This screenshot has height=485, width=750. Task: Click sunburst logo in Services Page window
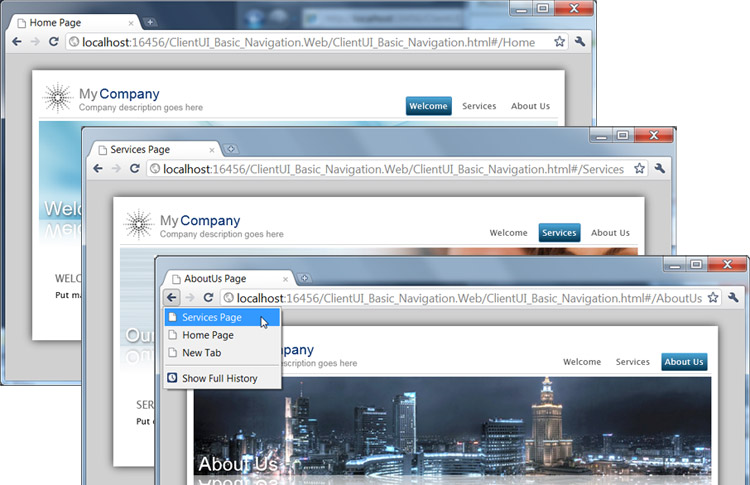[x=139, y=224]
